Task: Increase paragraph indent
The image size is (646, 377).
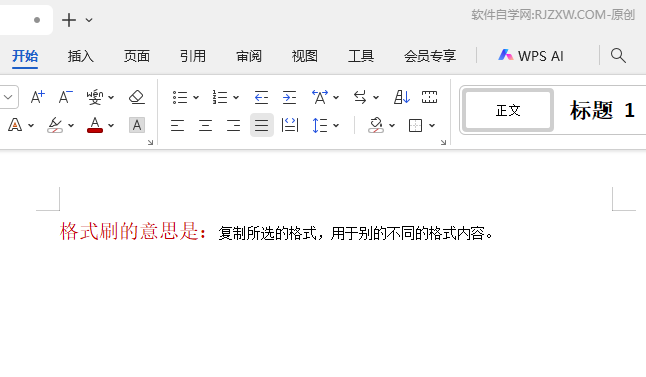Action: click(x=289, y=97)
